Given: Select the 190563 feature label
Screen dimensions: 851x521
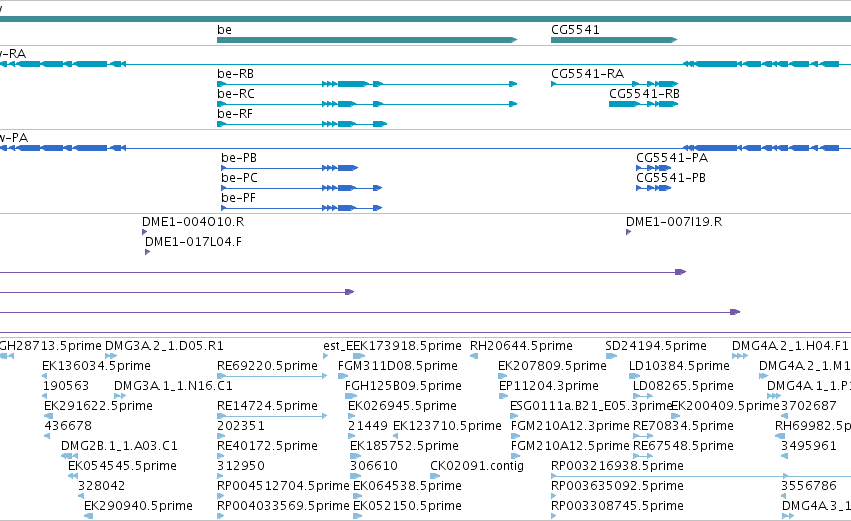Looking at the screenshot, I should tap(66, 386).
